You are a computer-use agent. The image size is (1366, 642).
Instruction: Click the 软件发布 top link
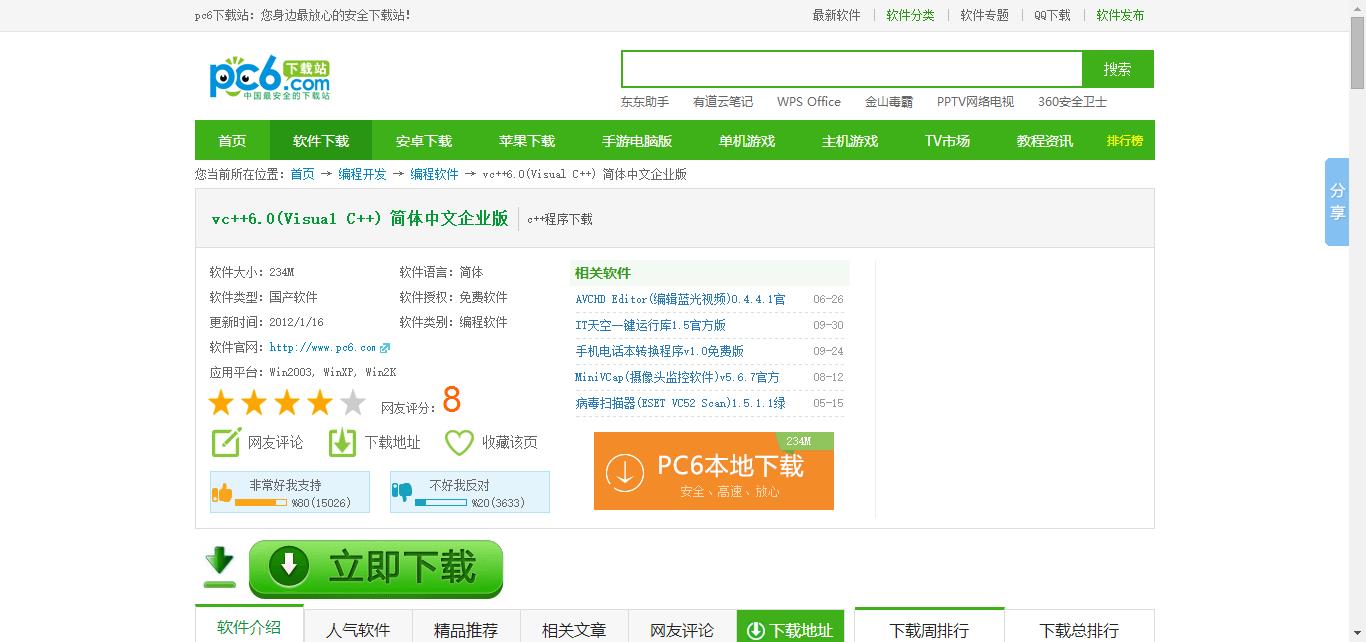[x=1120, y=15]
